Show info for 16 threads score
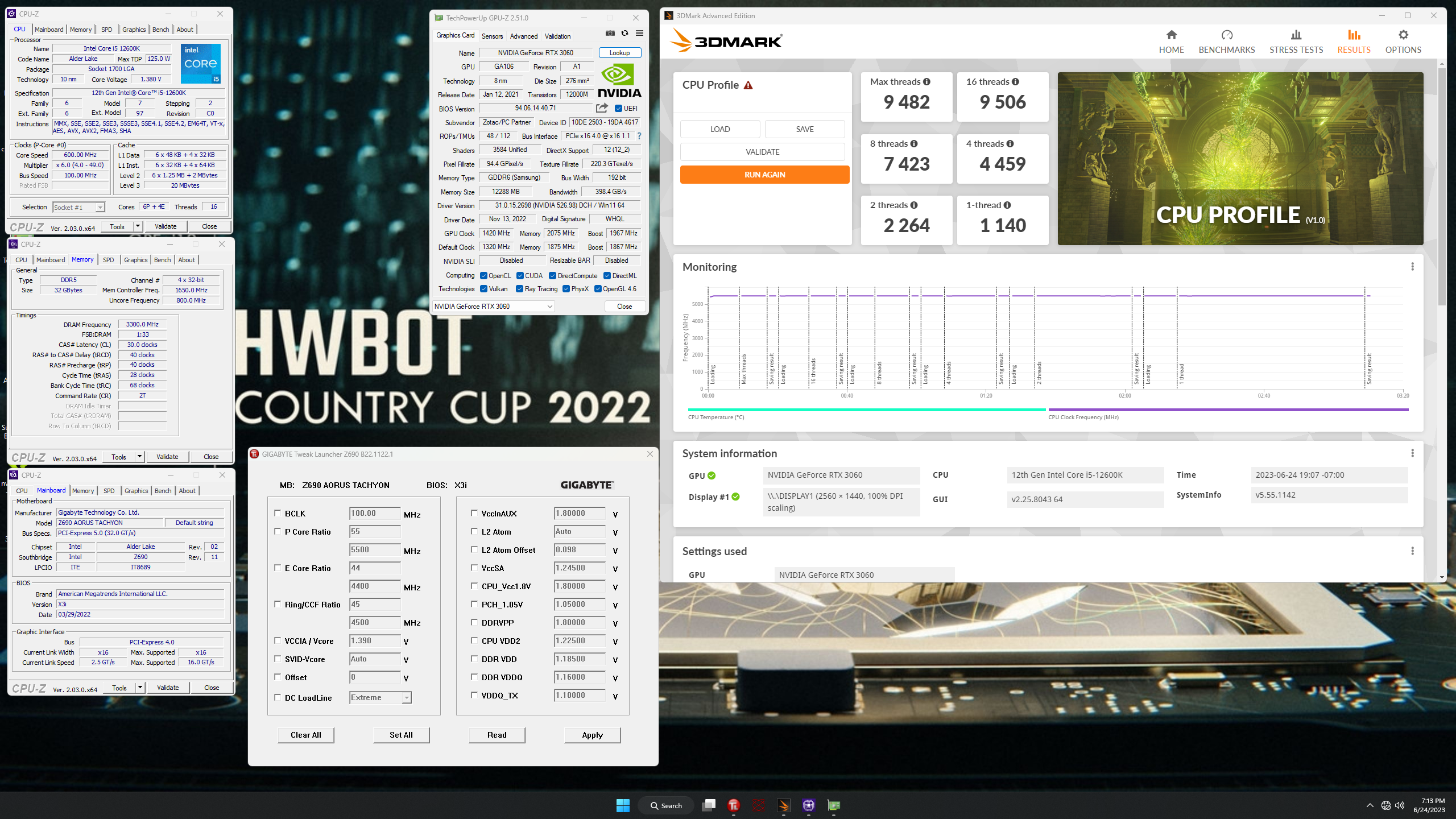The image size is (1456, 819). [1015, 82]
